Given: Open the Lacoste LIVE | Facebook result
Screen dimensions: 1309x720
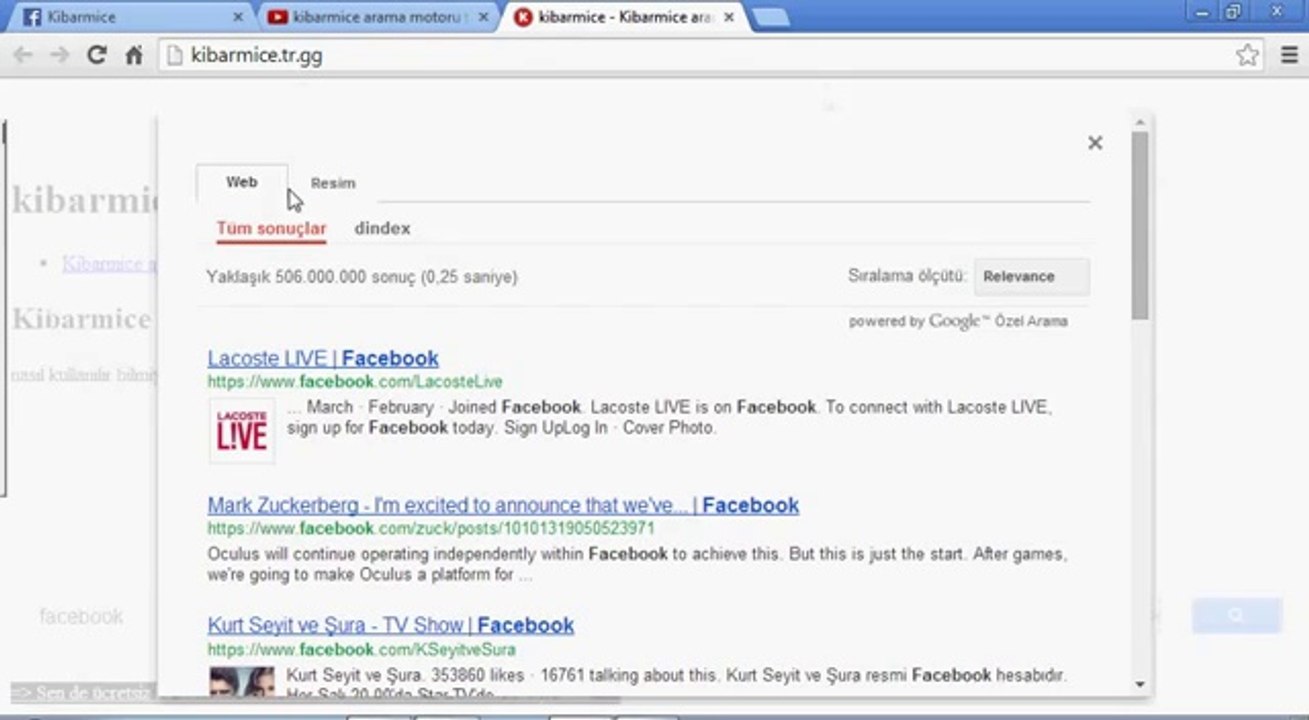Looking at the screenshot, I should click(x=323, y=358).
